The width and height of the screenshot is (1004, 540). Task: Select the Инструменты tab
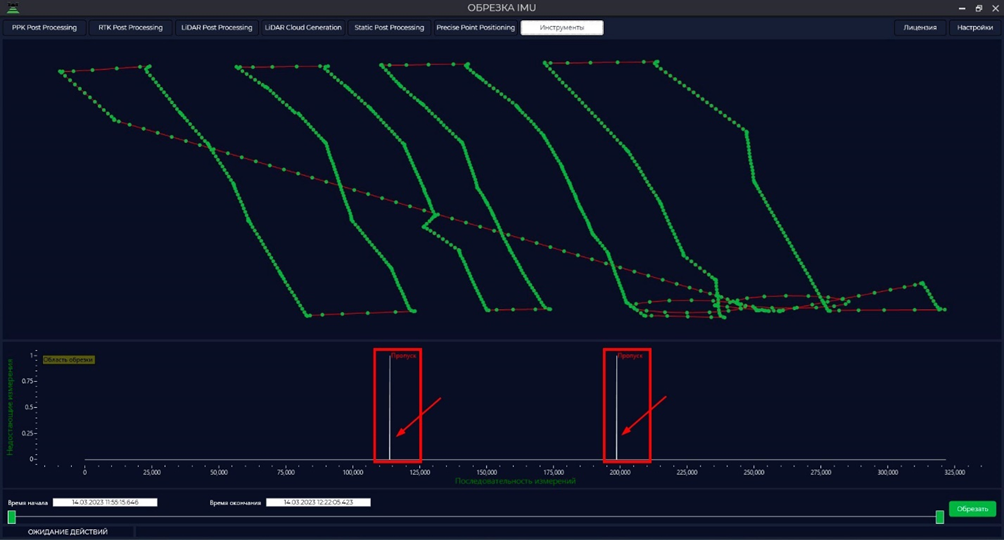562,28
